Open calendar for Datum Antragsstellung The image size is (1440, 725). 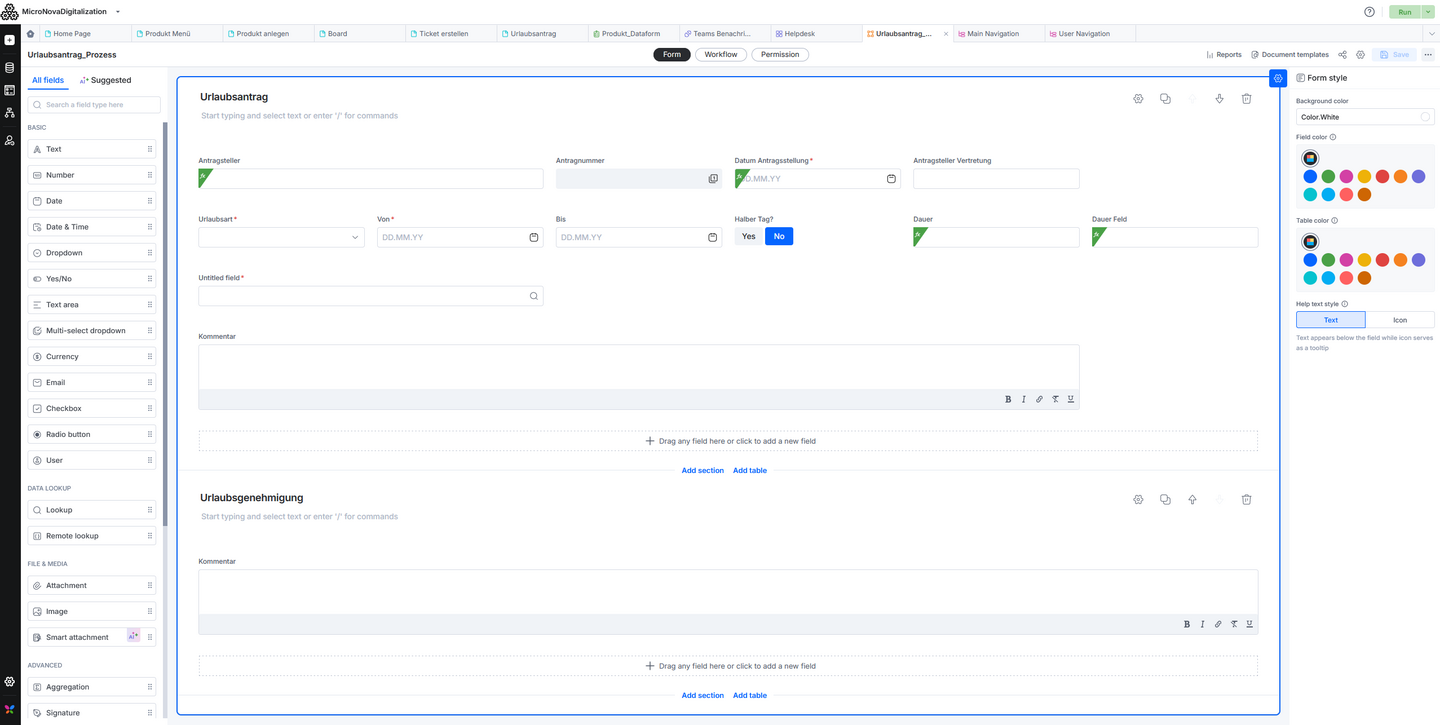(891, 179)
